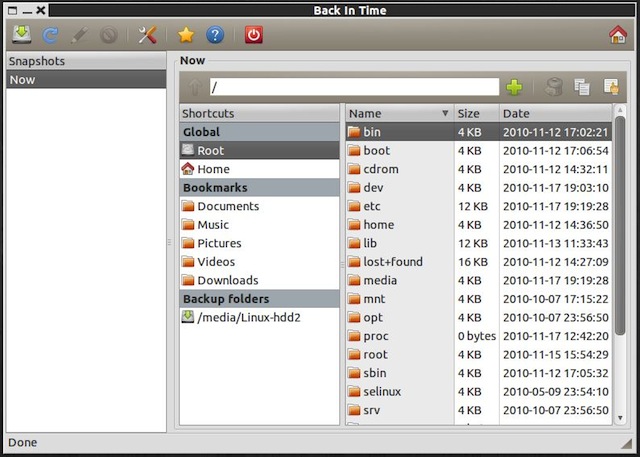Click the Restore disk icon
The image size is (640, 457).
(x=553, y=87)
